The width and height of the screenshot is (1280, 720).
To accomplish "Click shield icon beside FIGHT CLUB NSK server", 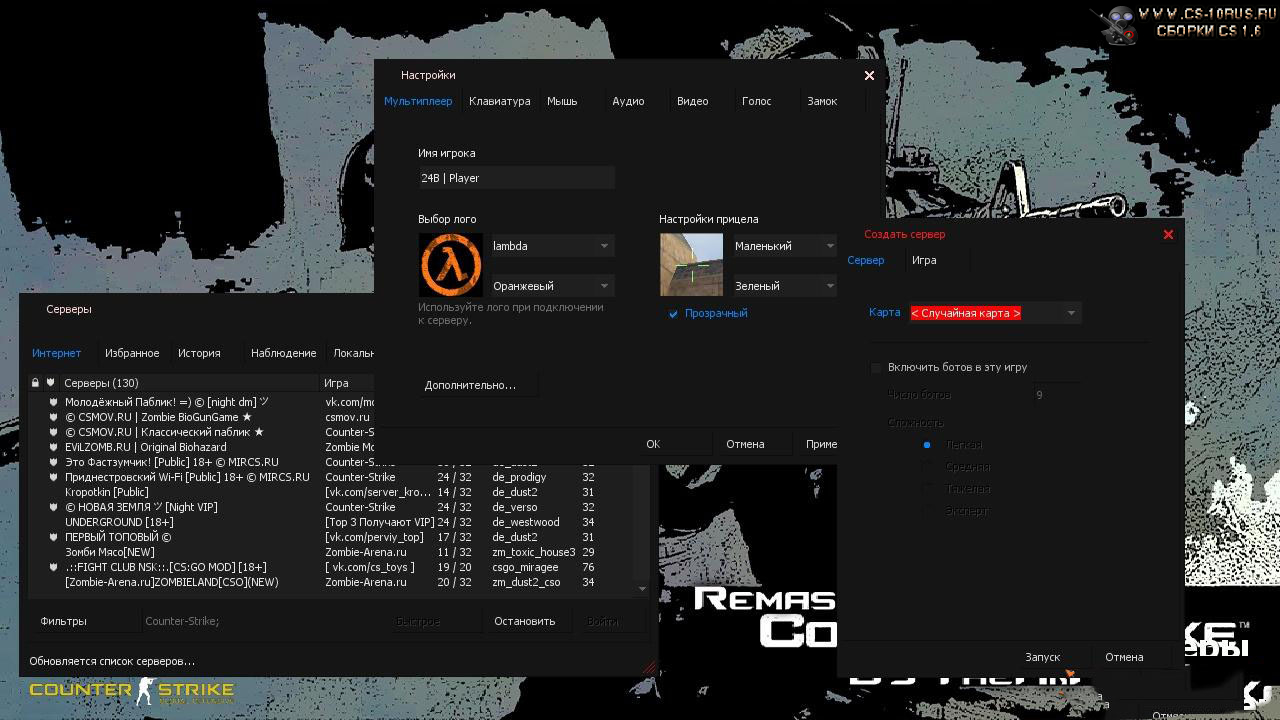I will [x=54, y=567].
